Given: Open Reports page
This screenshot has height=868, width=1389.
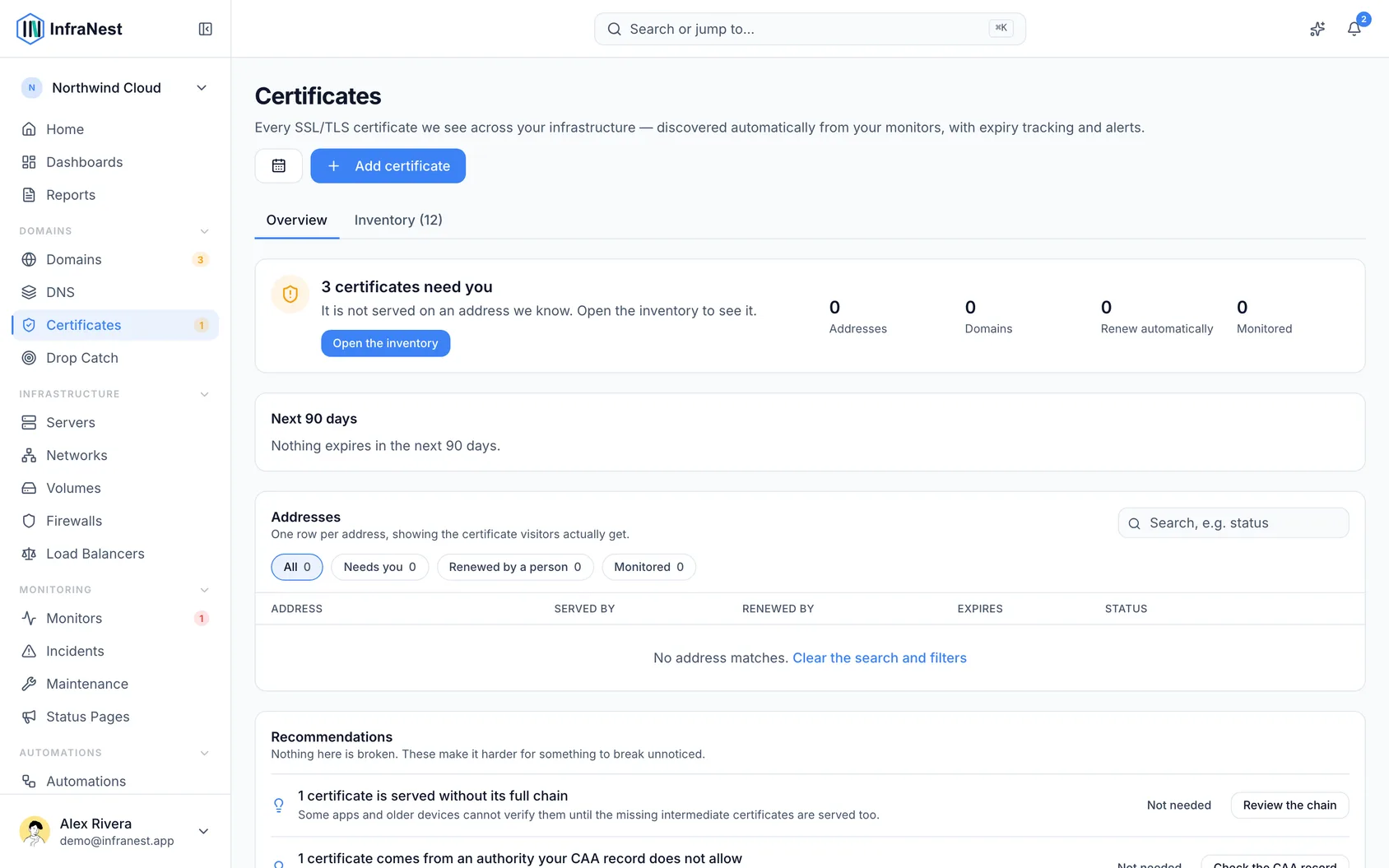Looking at the screenshot, I should [115, 195].
